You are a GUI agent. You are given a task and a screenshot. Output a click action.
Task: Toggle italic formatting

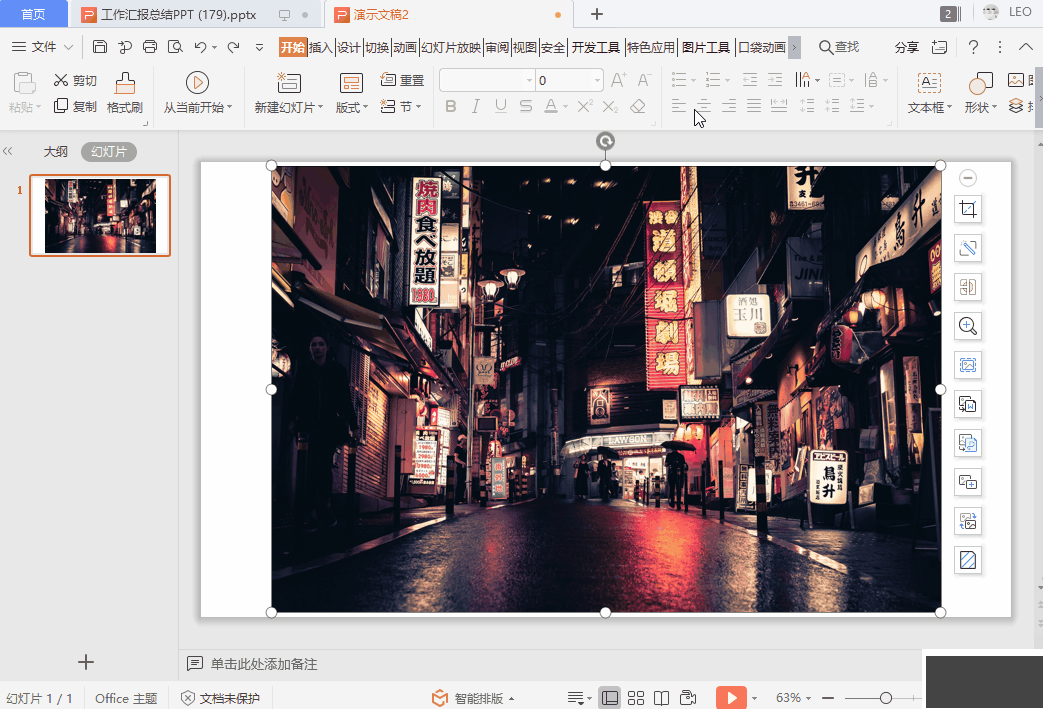click(475, 106)
